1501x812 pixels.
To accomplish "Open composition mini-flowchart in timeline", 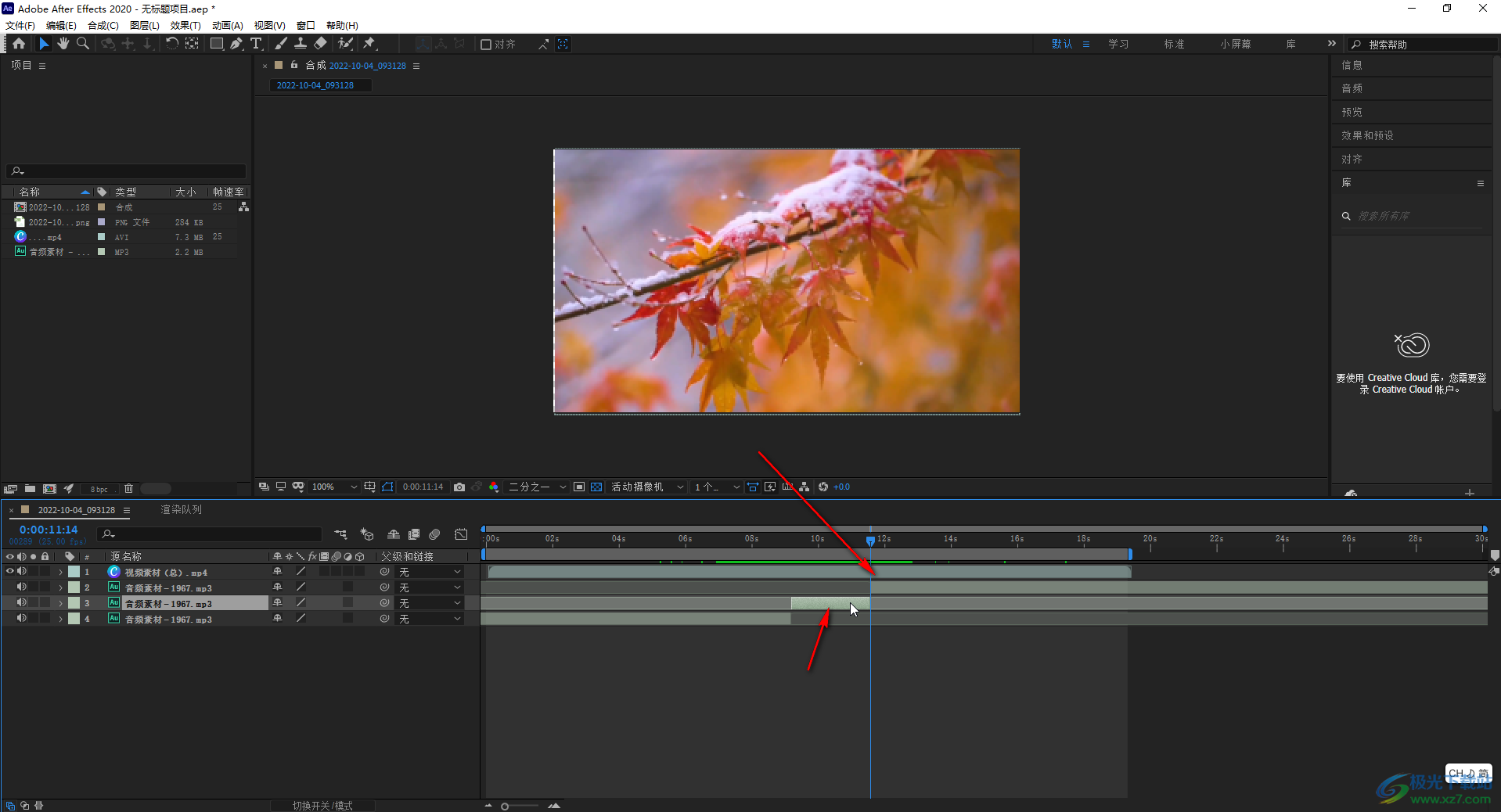I will tap(341, 534).
